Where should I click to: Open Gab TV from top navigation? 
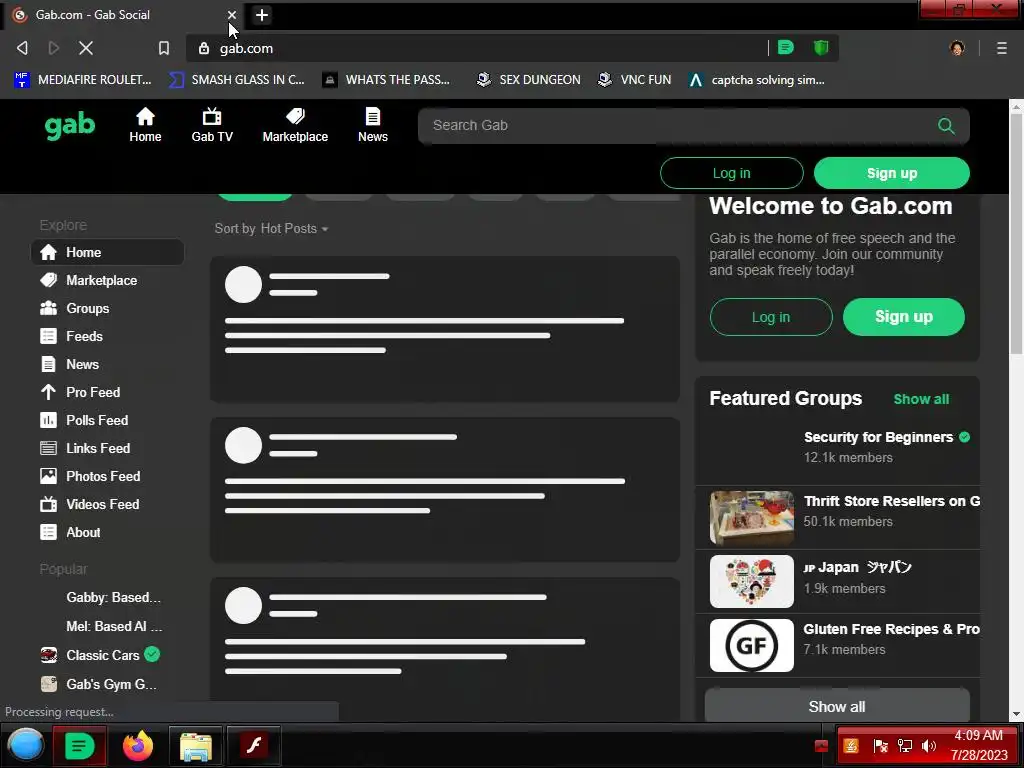212,125
